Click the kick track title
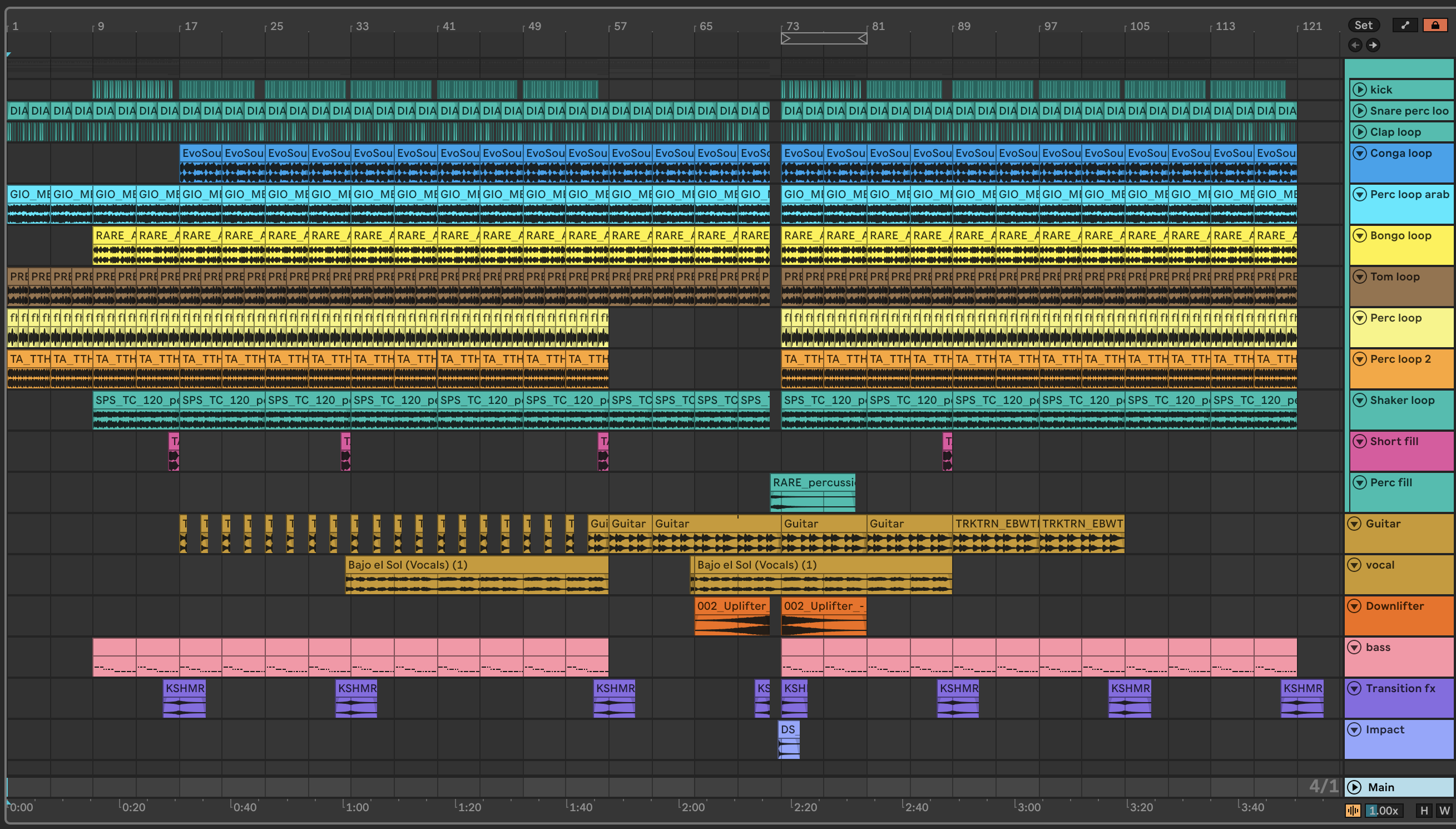This screenshot has width=1456, height=829. pyautogui.click(x=1380, y=90)
